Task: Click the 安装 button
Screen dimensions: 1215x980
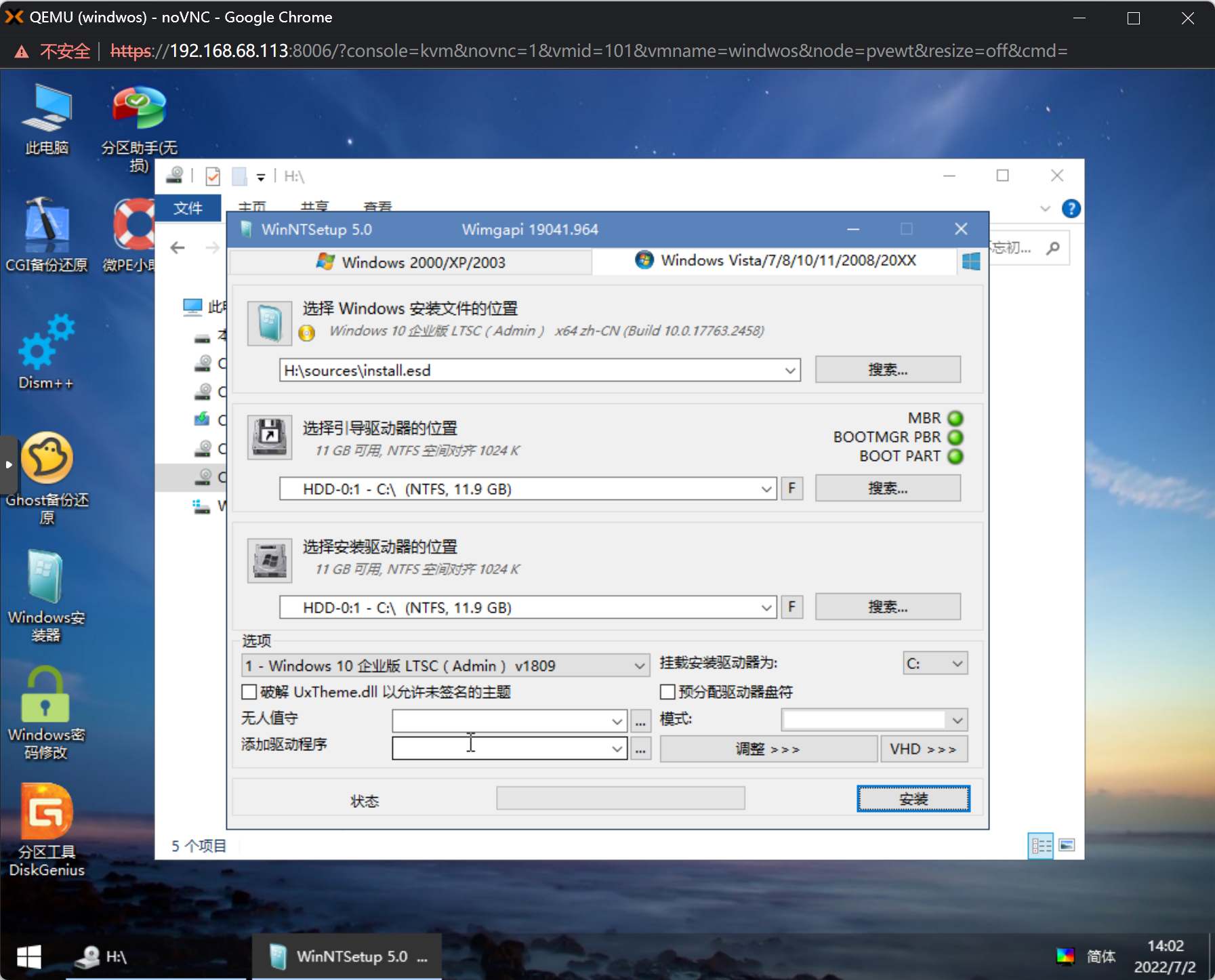Action: [x=913, y=799]
